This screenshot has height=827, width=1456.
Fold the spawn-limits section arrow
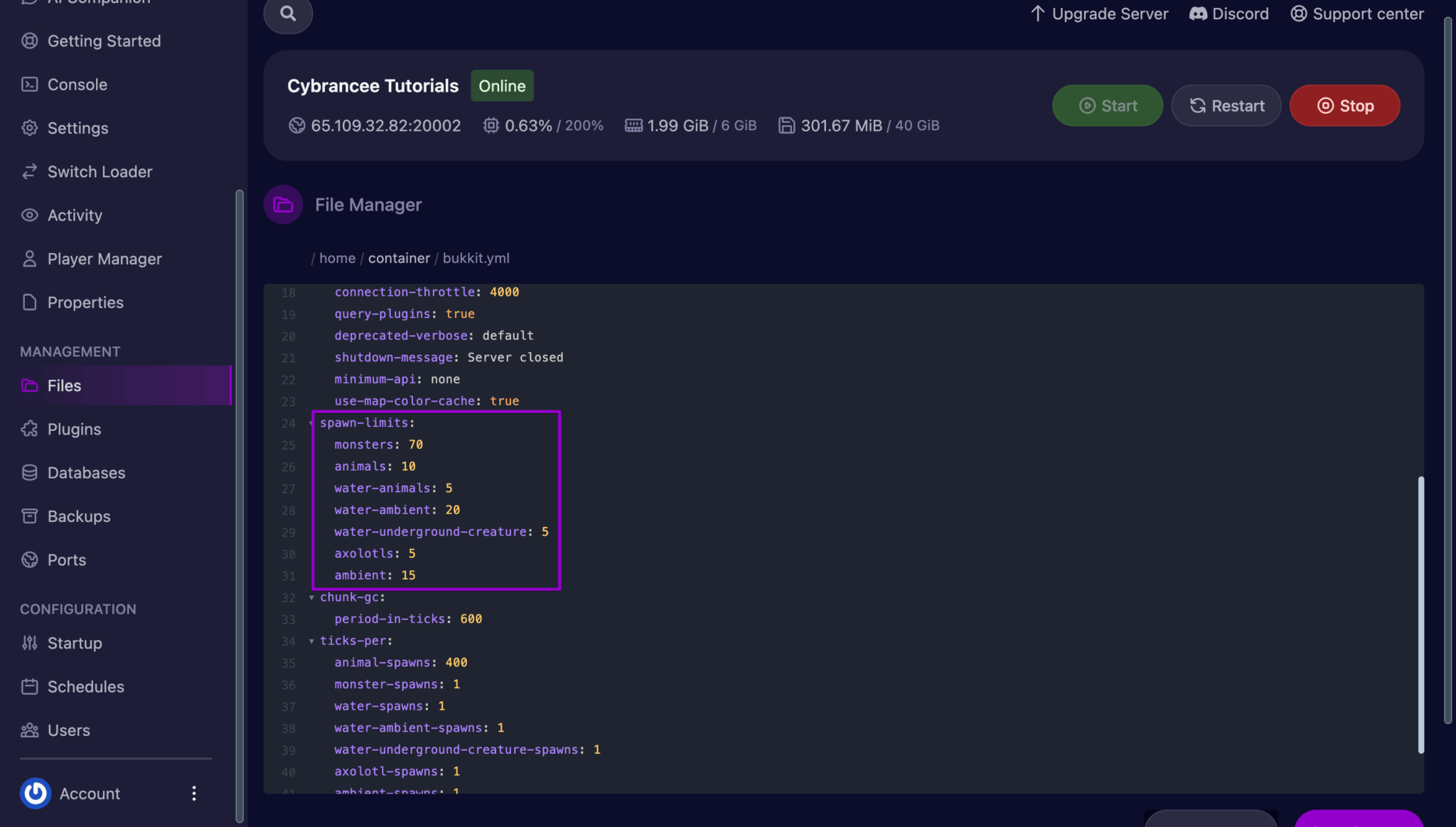pos(311,423)
